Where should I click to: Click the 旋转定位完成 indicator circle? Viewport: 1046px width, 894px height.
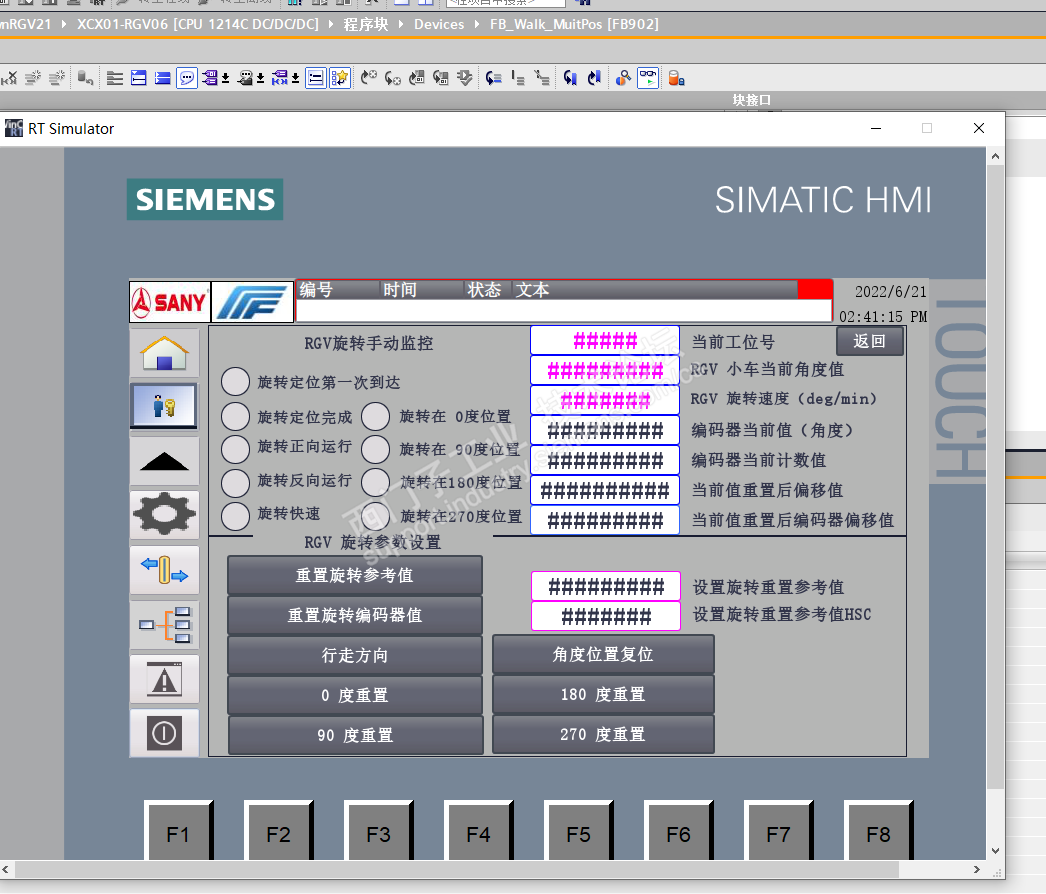click(235, 416)
